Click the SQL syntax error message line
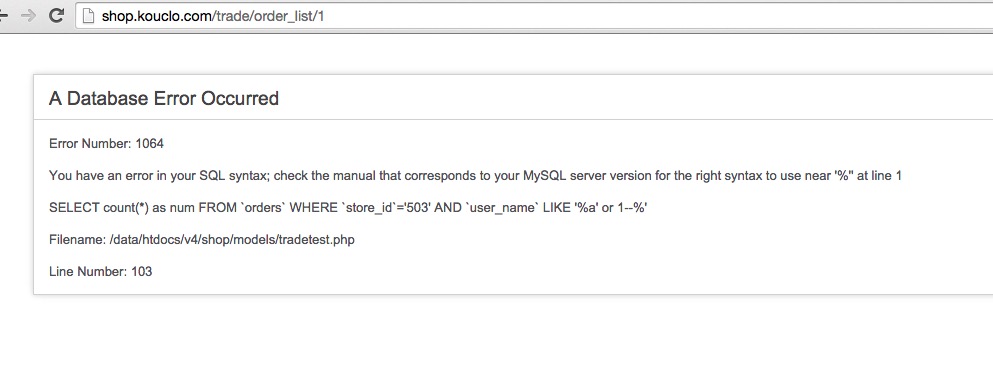This screenshot has height=388, width=993. point(475,175)
